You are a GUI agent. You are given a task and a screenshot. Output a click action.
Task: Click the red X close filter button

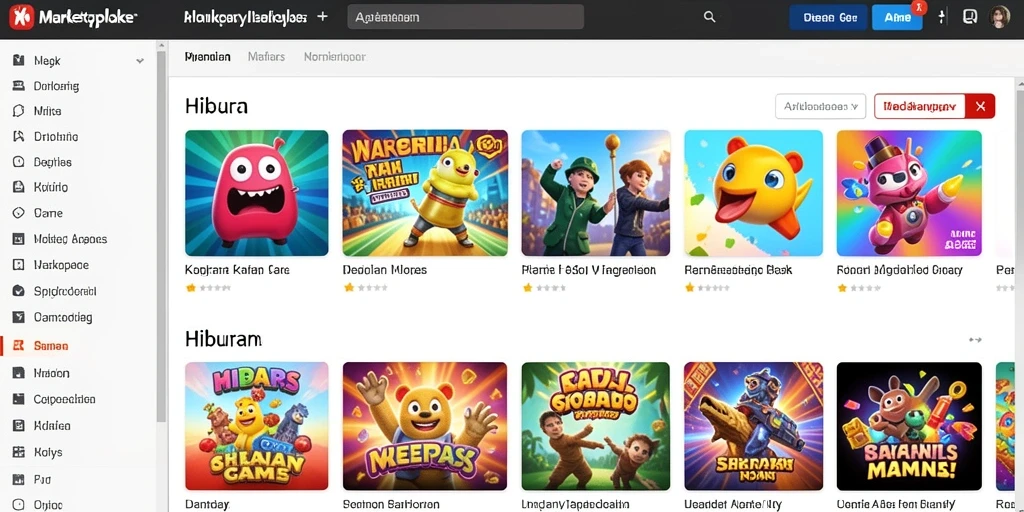[x=980, y=106]
